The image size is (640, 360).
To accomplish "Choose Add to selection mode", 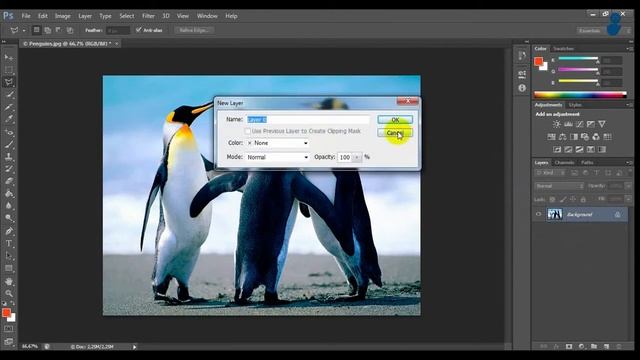I will click(48, 30).
